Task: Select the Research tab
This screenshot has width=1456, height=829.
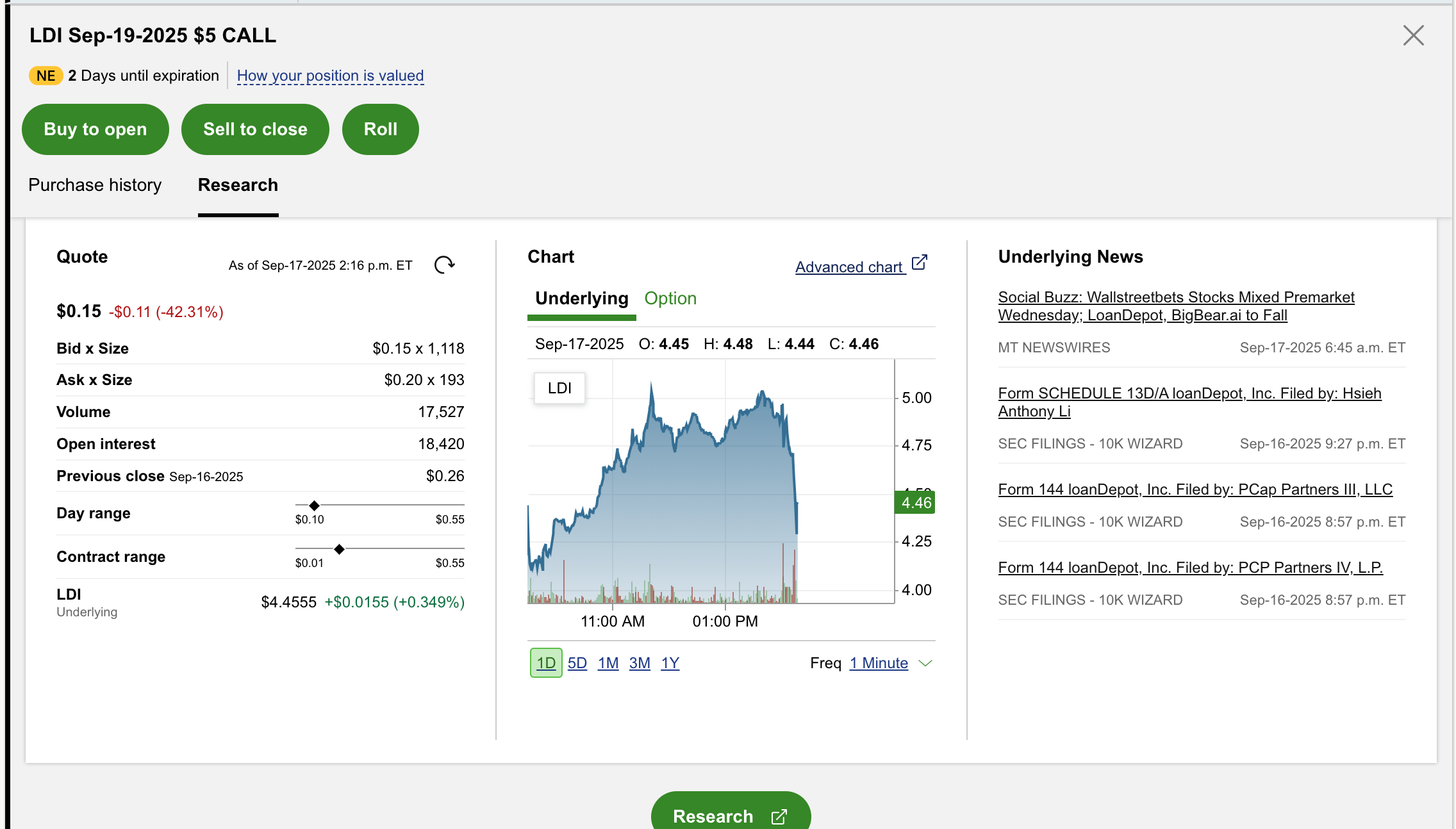Action: coord(238,185)
